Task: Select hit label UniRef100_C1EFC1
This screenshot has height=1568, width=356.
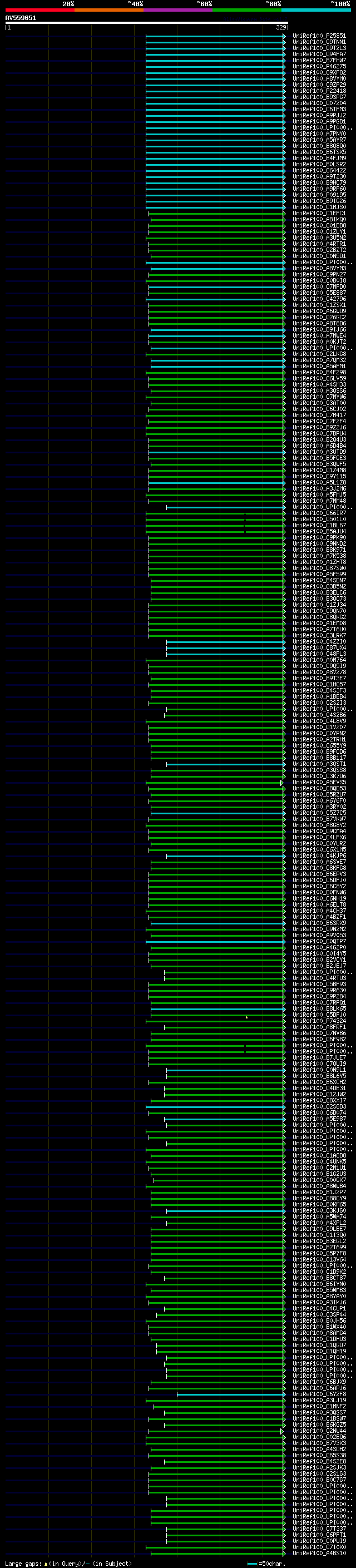Action: point(319,213)
